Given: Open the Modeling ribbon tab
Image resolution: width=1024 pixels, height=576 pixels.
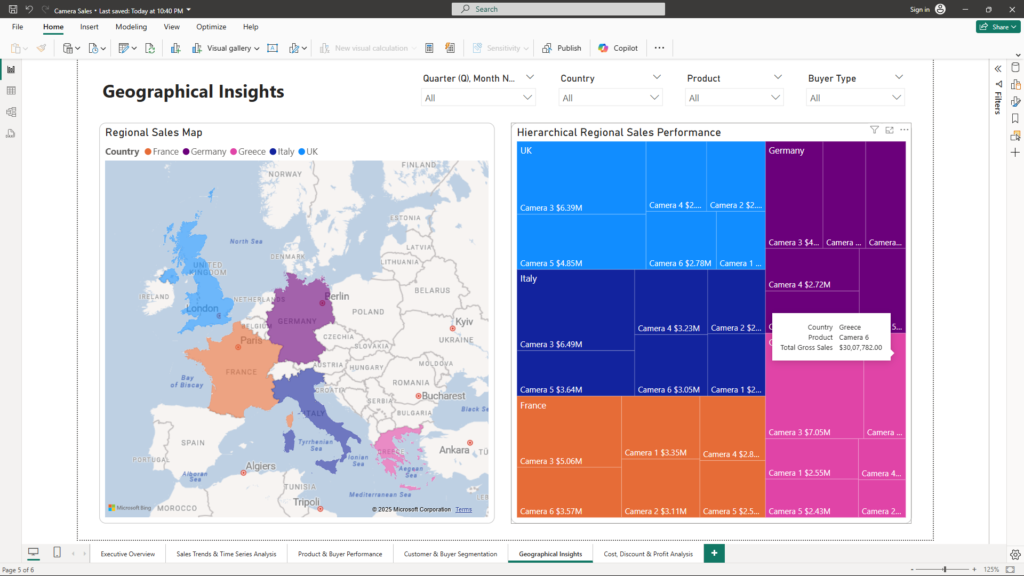Looking at the screenshot, I should tap(131, 27).
